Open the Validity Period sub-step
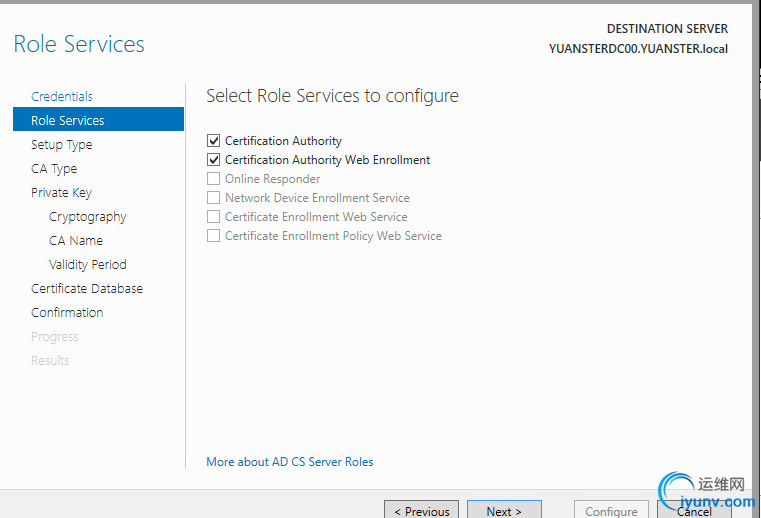 88,265
